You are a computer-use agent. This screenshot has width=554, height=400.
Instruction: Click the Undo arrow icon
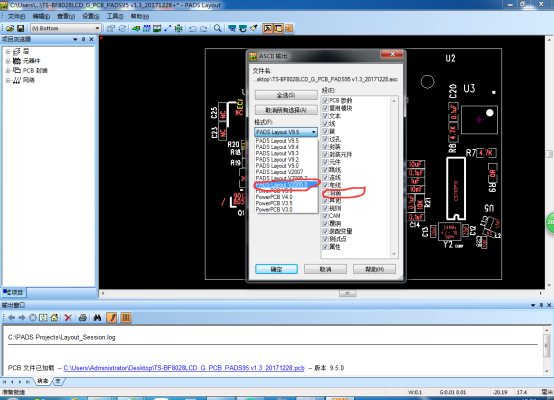pyautogui.click(x=193, y=28)
